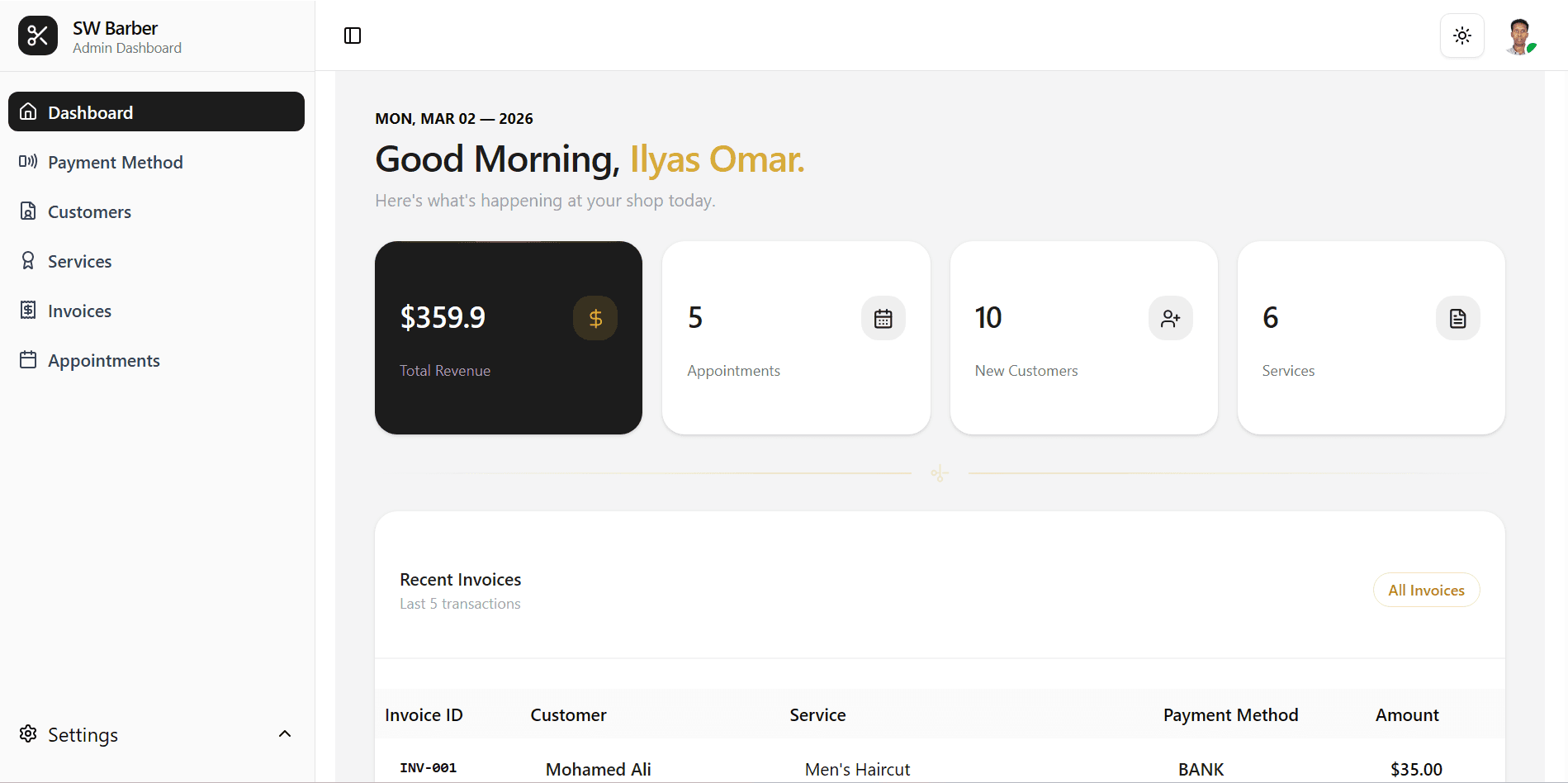
Task: Go to Dashboard in the sidebar
Action: pos(156,112)
